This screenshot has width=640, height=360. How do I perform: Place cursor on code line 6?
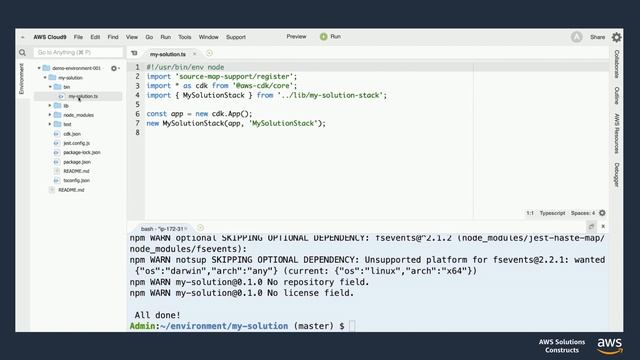click(x=200, y=114)
